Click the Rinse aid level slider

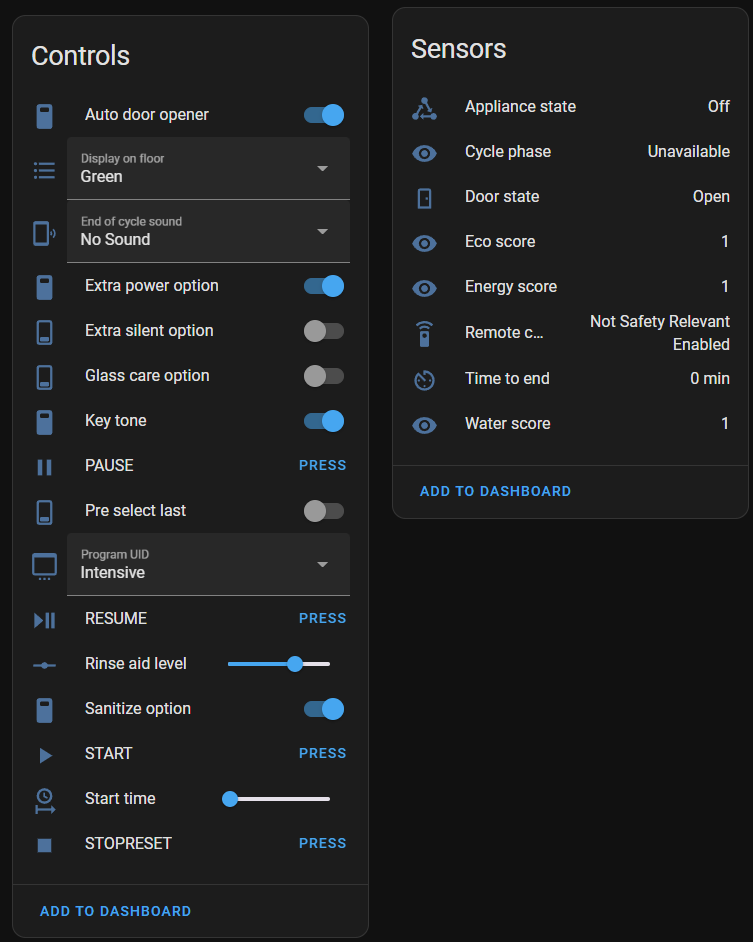[x=279, y=664]
